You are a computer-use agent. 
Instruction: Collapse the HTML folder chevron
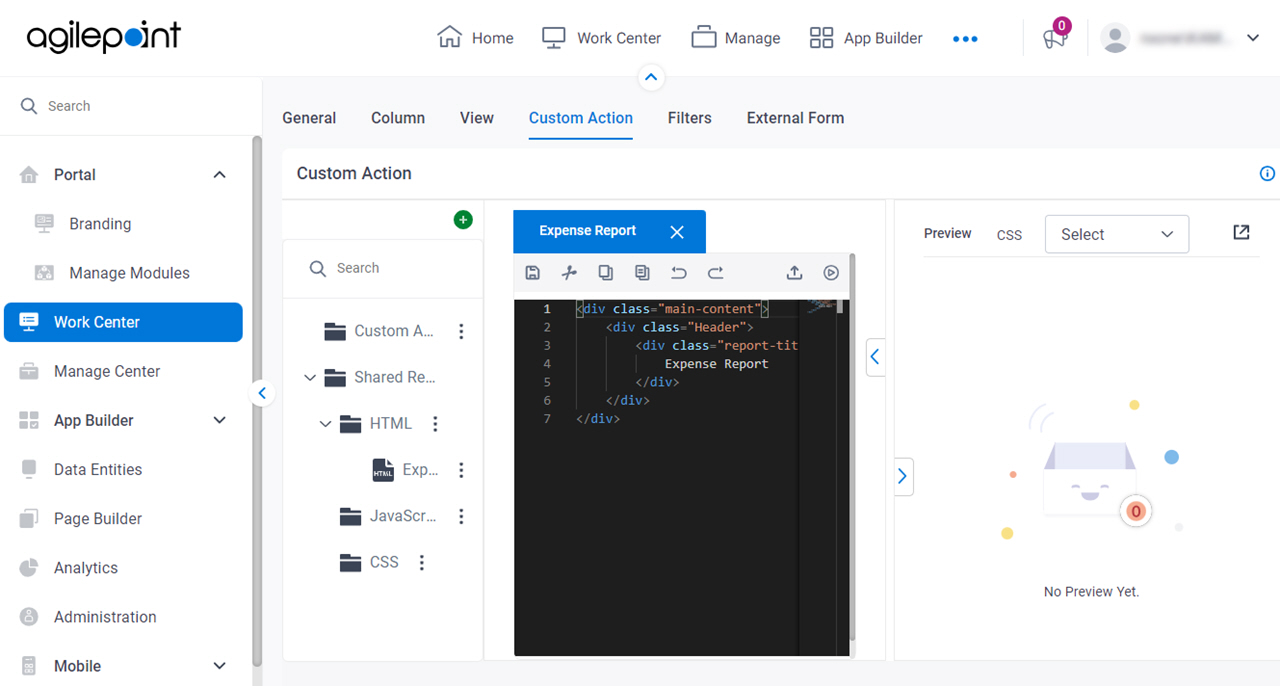coord(325,424)
